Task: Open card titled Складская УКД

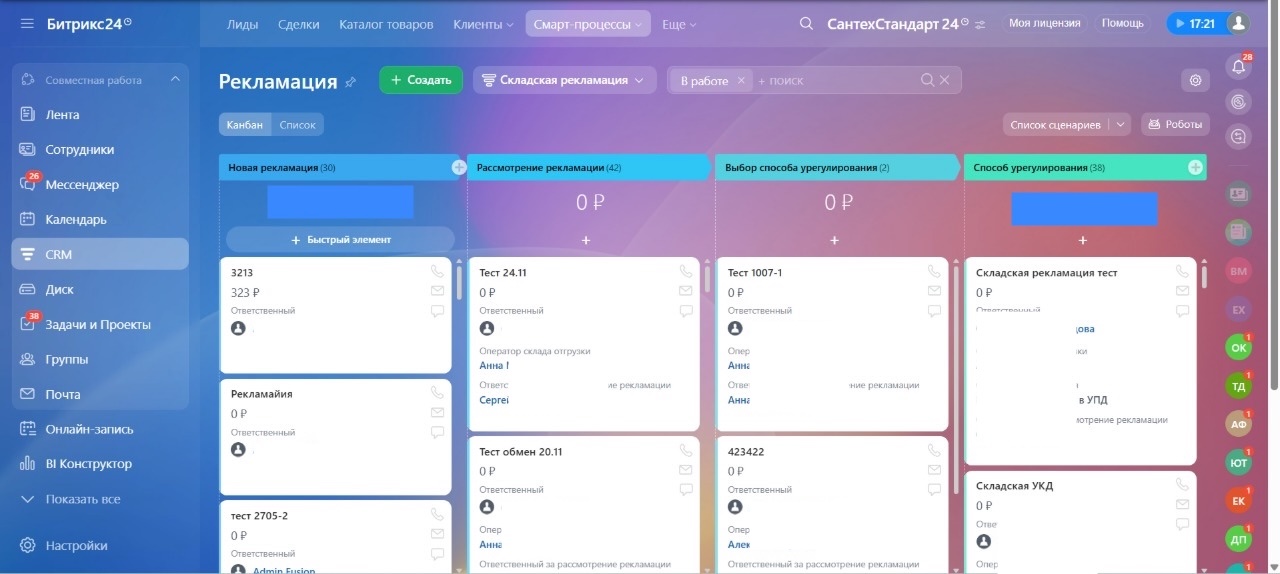Action: (x=1014, y=486)
